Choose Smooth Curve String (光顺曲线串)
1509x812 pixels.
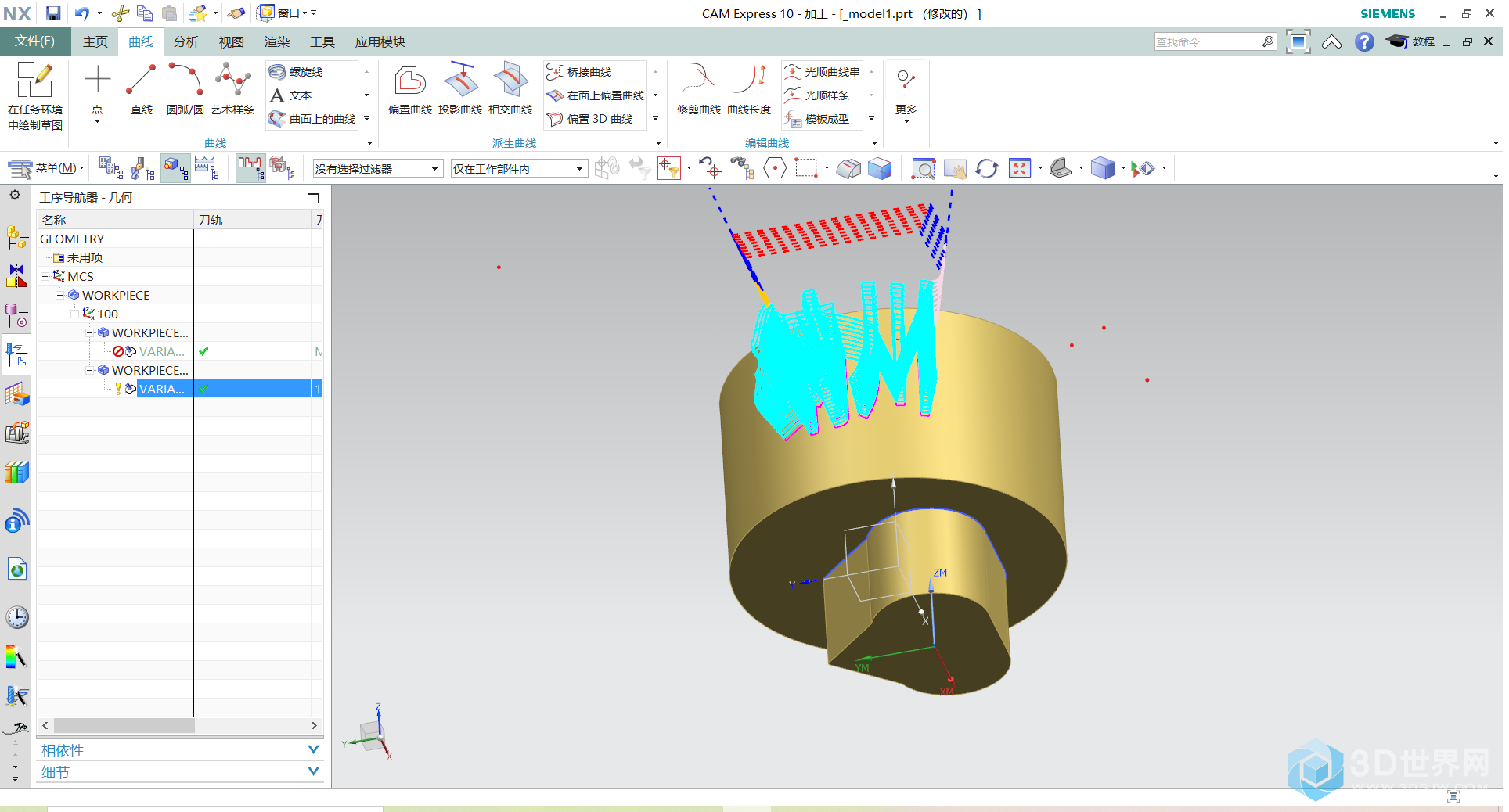pos(822,72)
